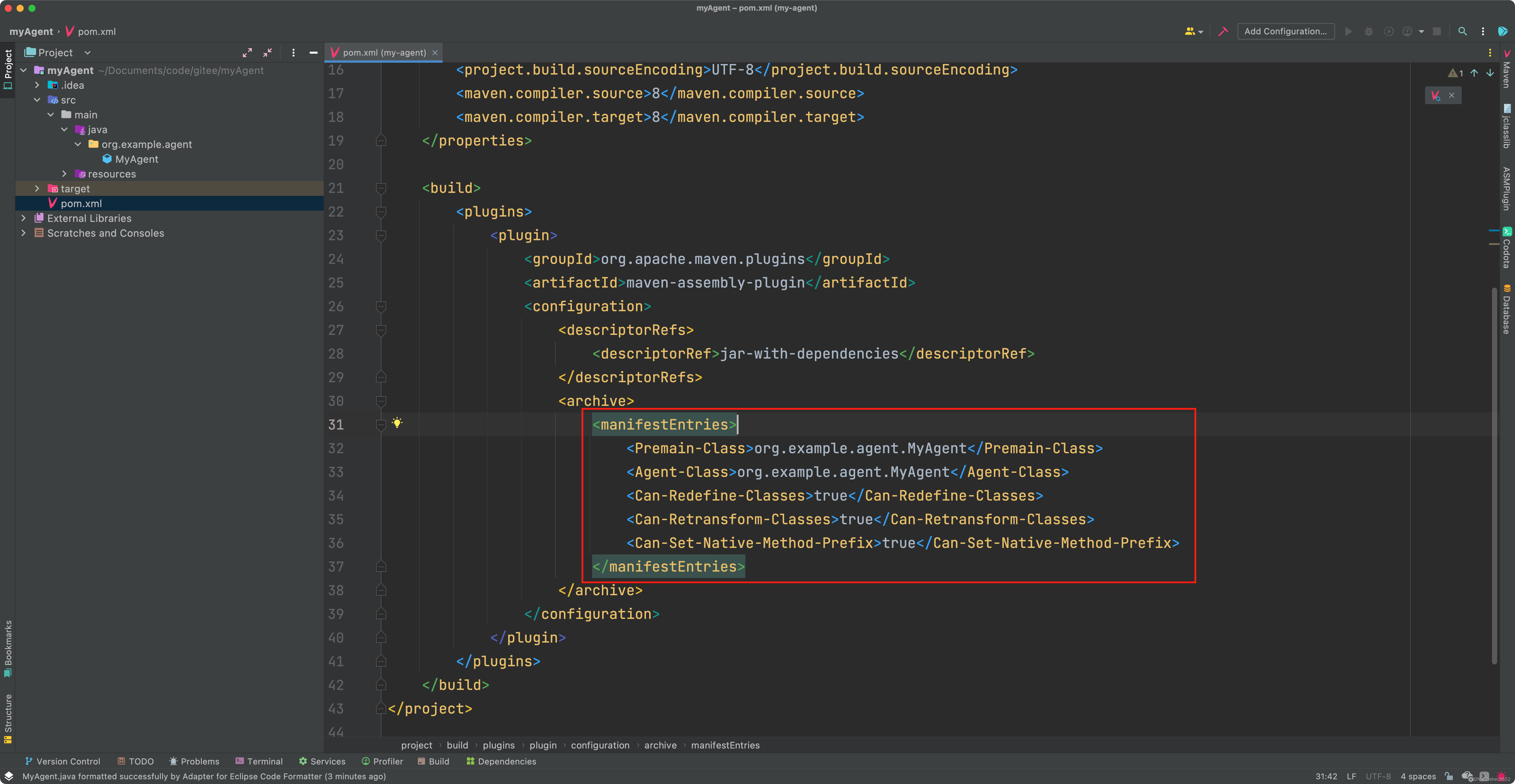The height and width of the screenshot is (784, 1515).
Task: Close the pom.xml editor tab
Action: pyautogui.click(x=435, y=53)
